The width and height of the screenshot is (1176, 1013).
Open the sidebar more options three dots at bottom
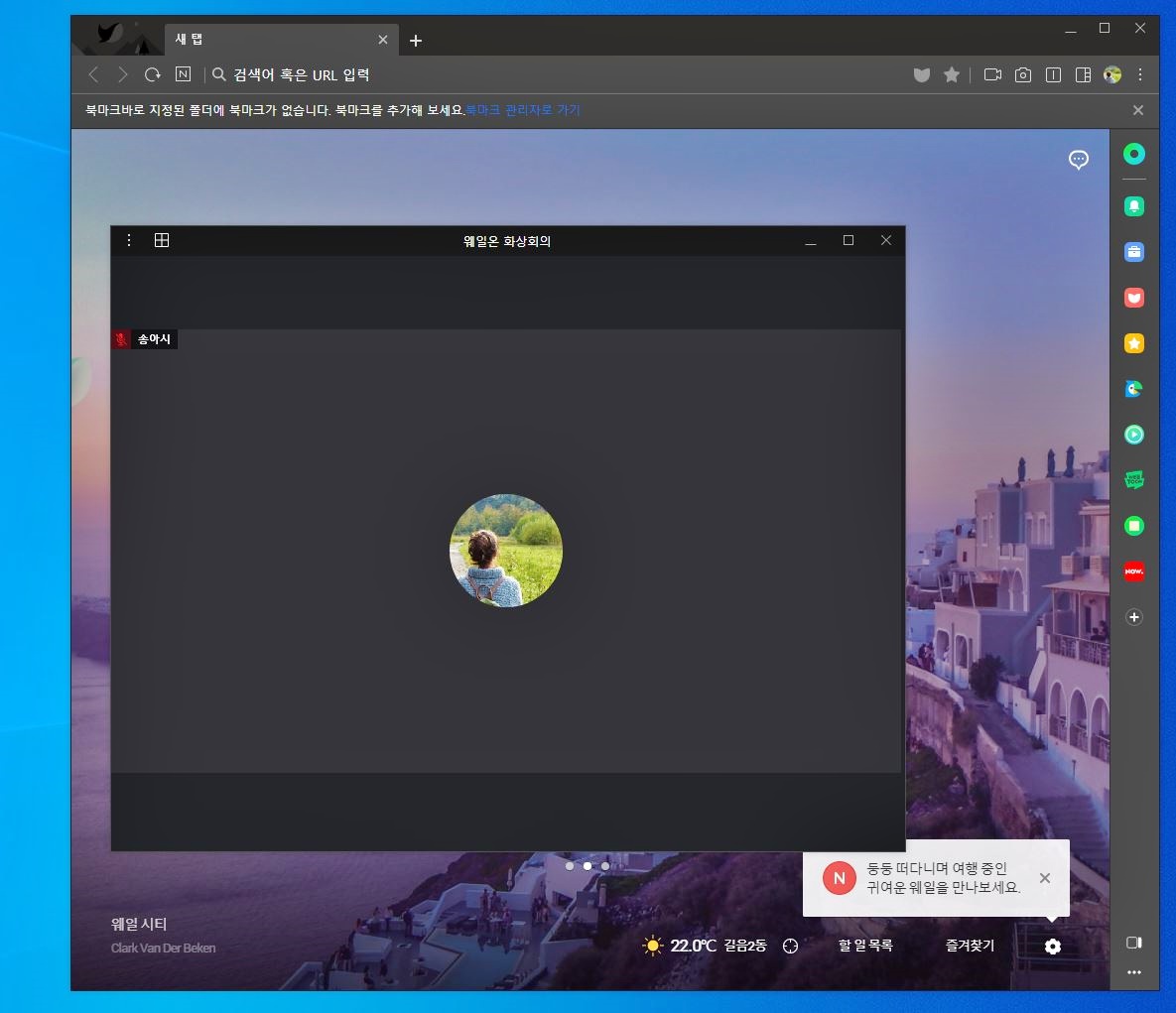tap(1134, 972)
